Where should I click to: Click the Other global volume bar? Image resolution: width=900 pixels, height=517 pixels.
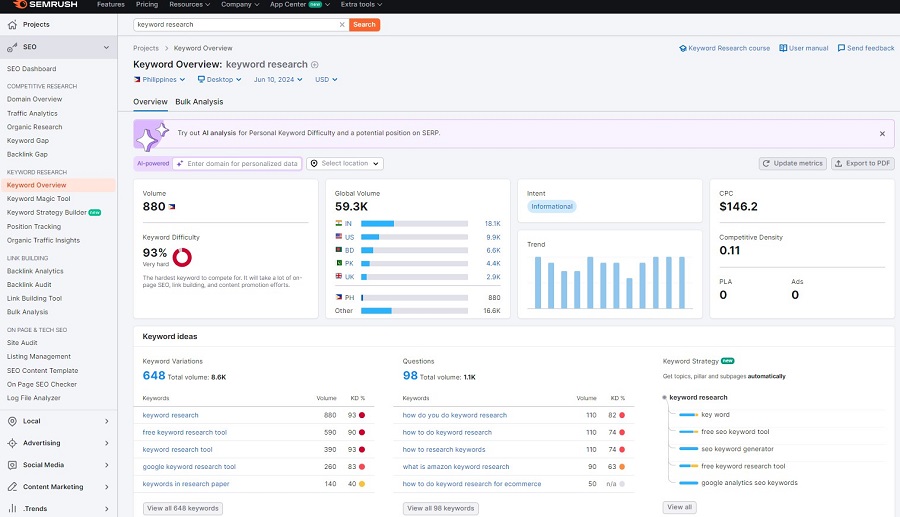(414, 311)
